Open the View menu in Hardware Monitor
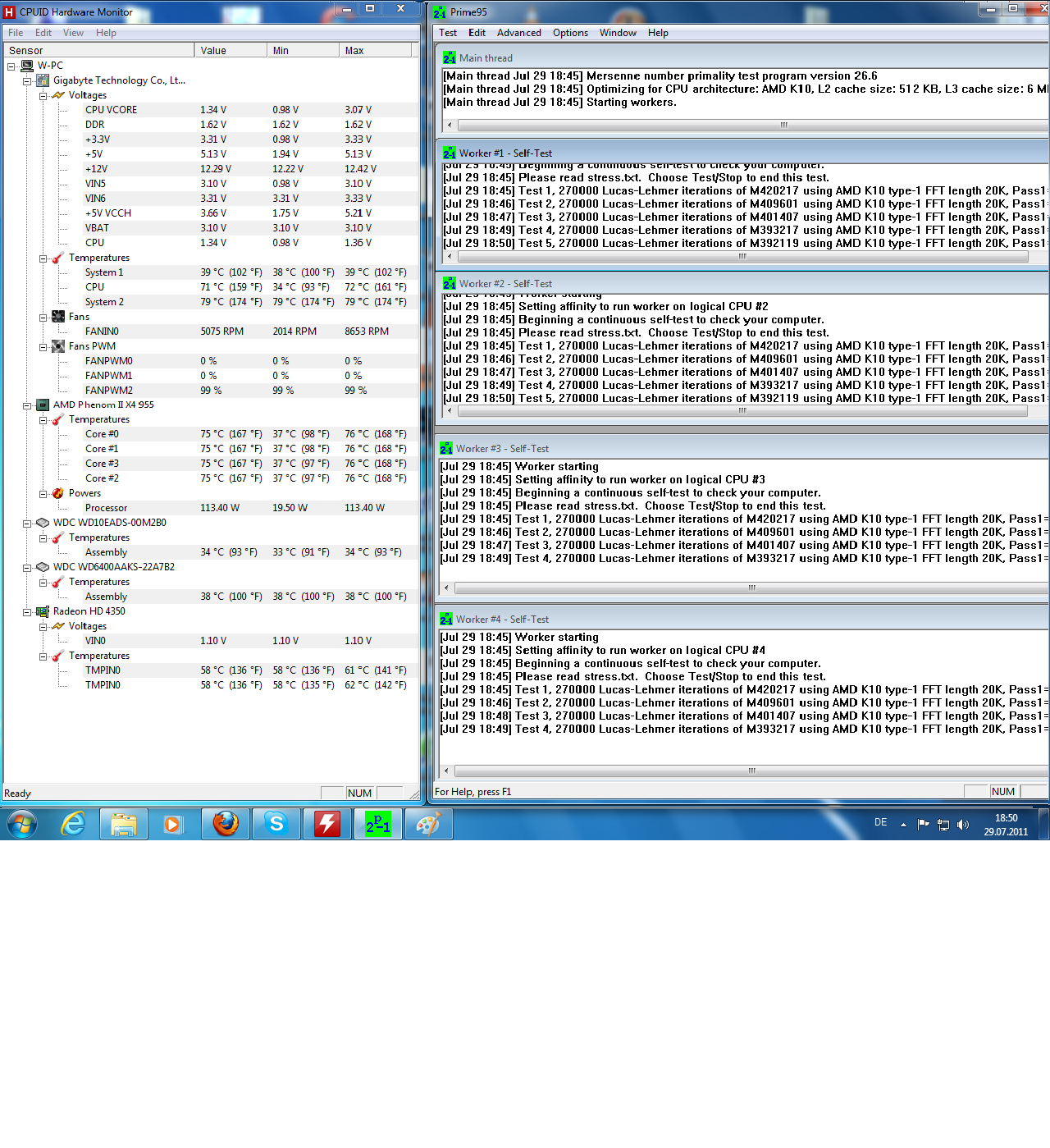Image resolution: width=1050 pixels, height=1148 pixels. [73, 33]
